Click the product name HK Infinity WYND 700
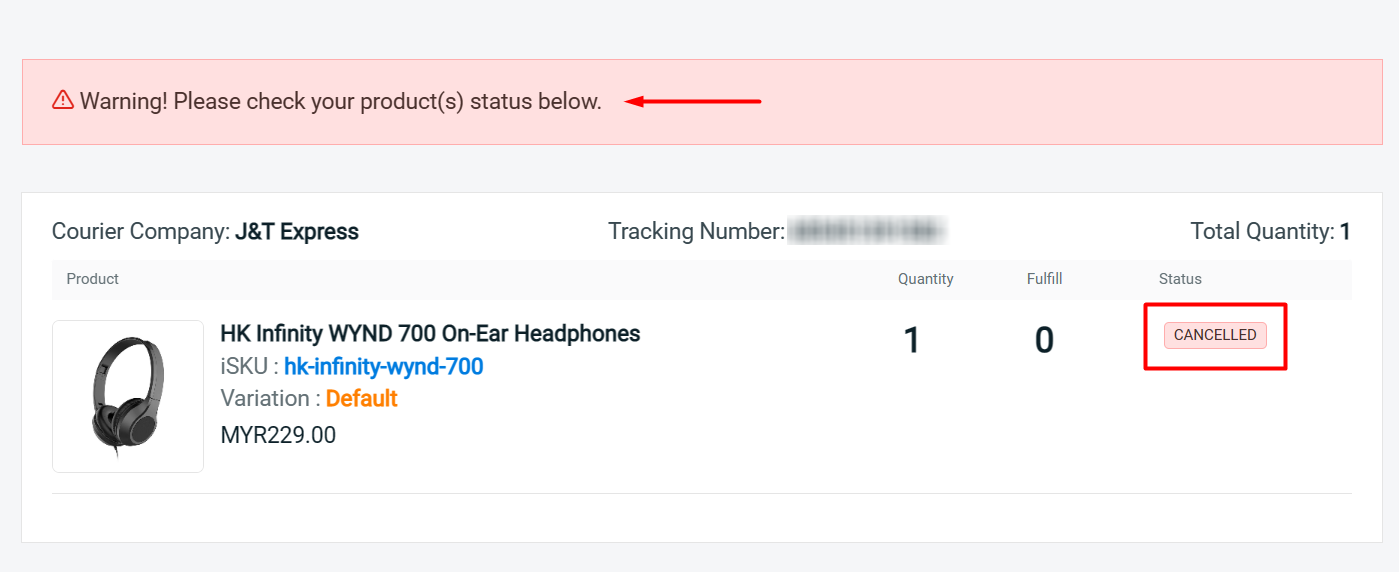 [430, 334]
